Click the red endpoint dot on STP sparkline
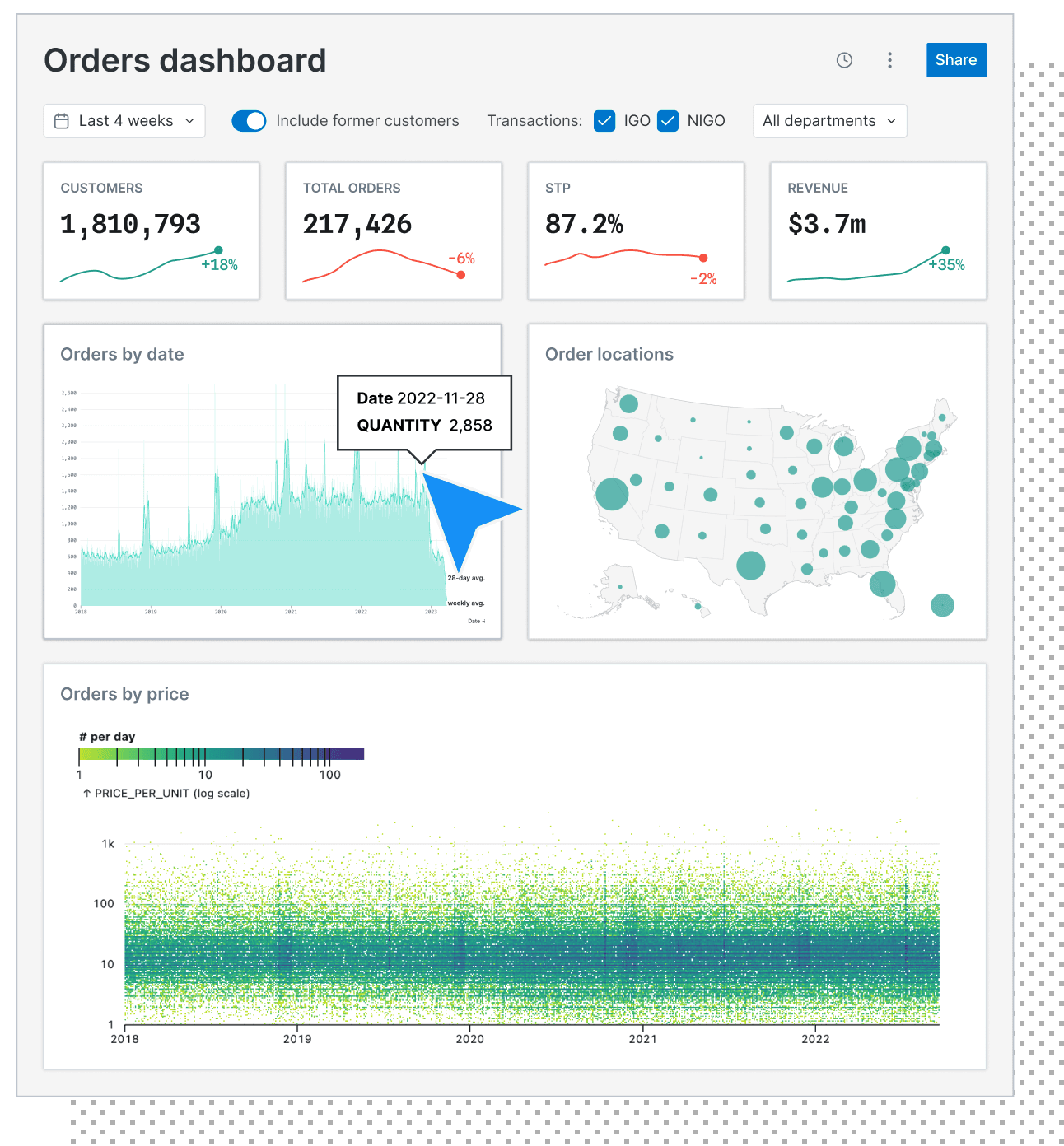This screenshot has width=1064, height=1146. point(703,258)
